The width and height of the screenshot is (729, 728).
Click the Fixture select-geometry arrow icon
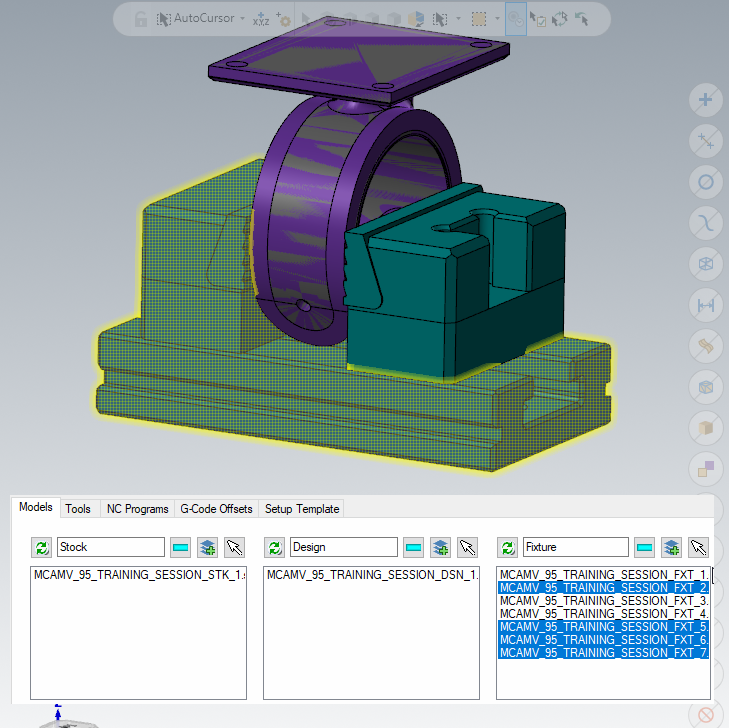coord(698,547)
